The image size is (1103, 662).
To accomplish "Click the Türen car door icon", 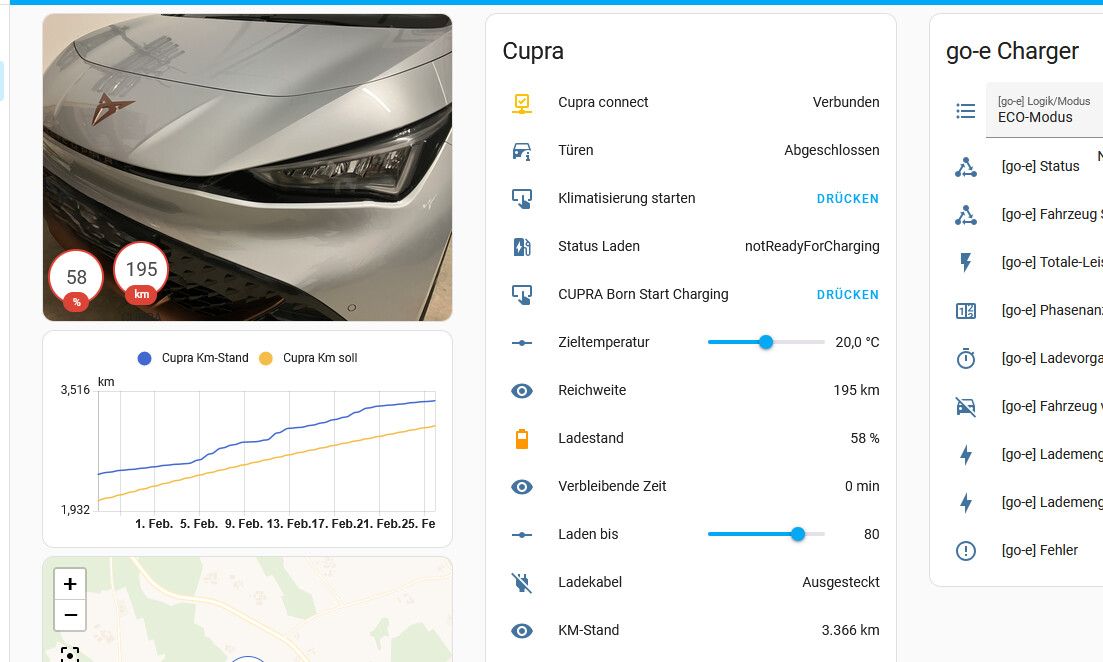I will tap(521, 151).
